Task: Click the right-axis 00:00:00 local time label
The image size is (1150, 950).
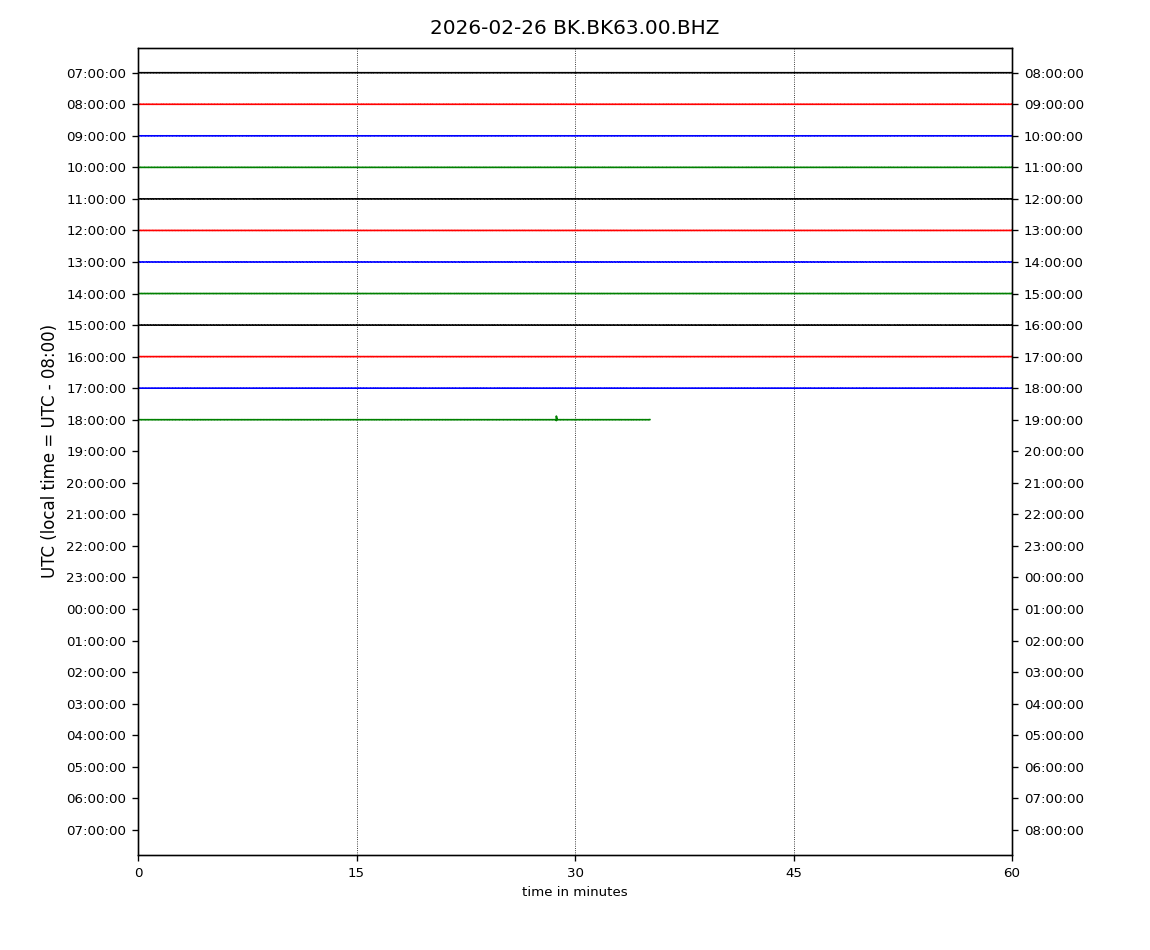Action: click(1053, 578)
